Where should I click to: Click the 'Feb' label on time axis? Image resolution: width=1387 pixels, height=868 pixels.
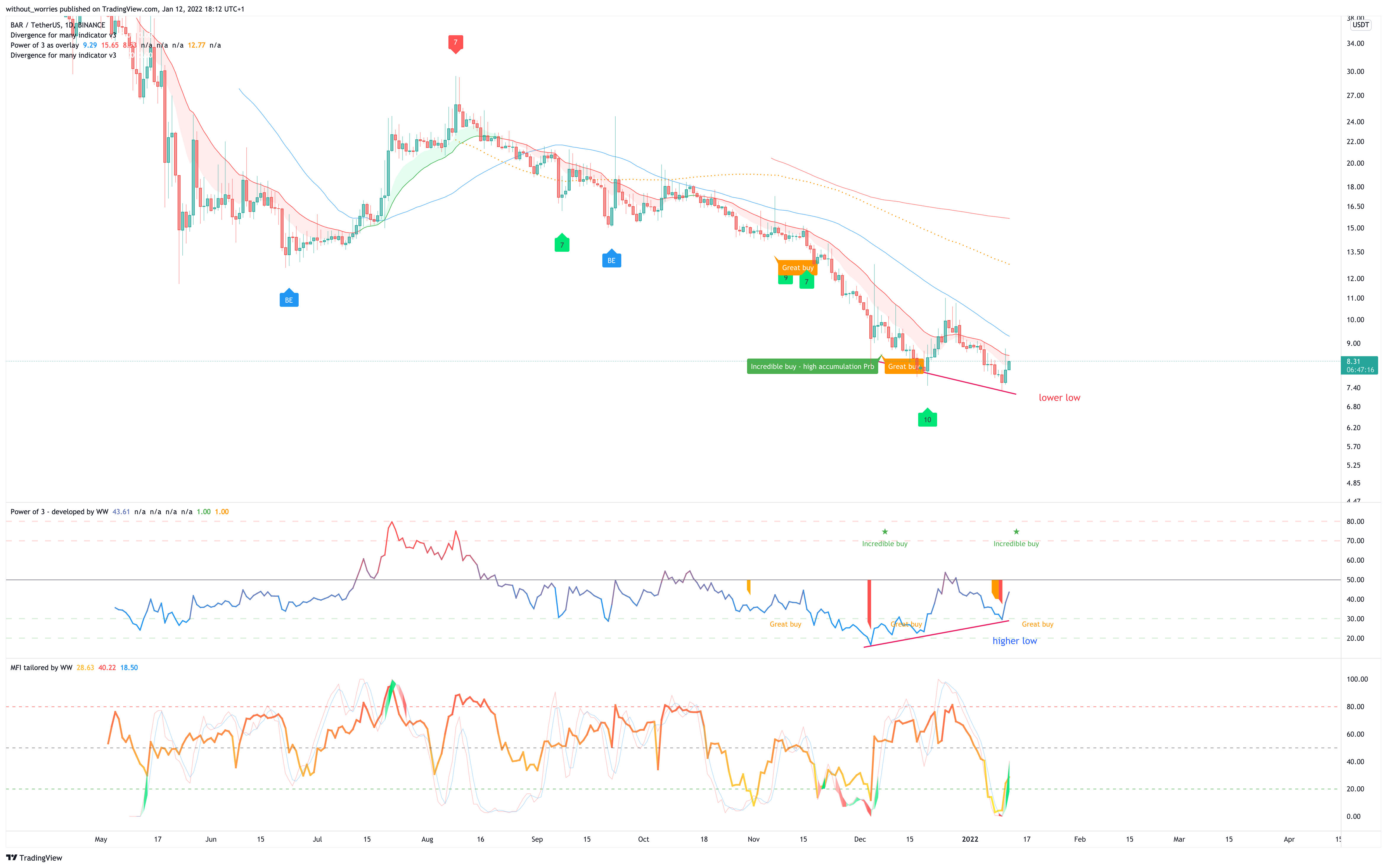[1080, 839]
